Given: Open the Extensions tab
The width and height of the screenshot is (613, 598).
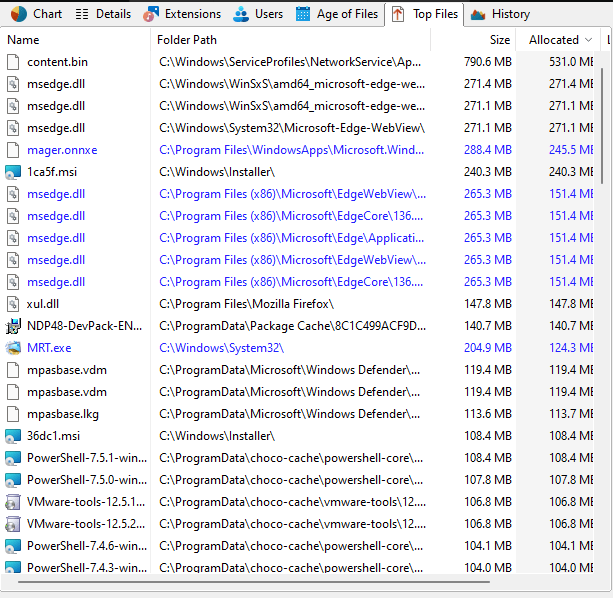Looking at the screenshot, I should 182,14.
